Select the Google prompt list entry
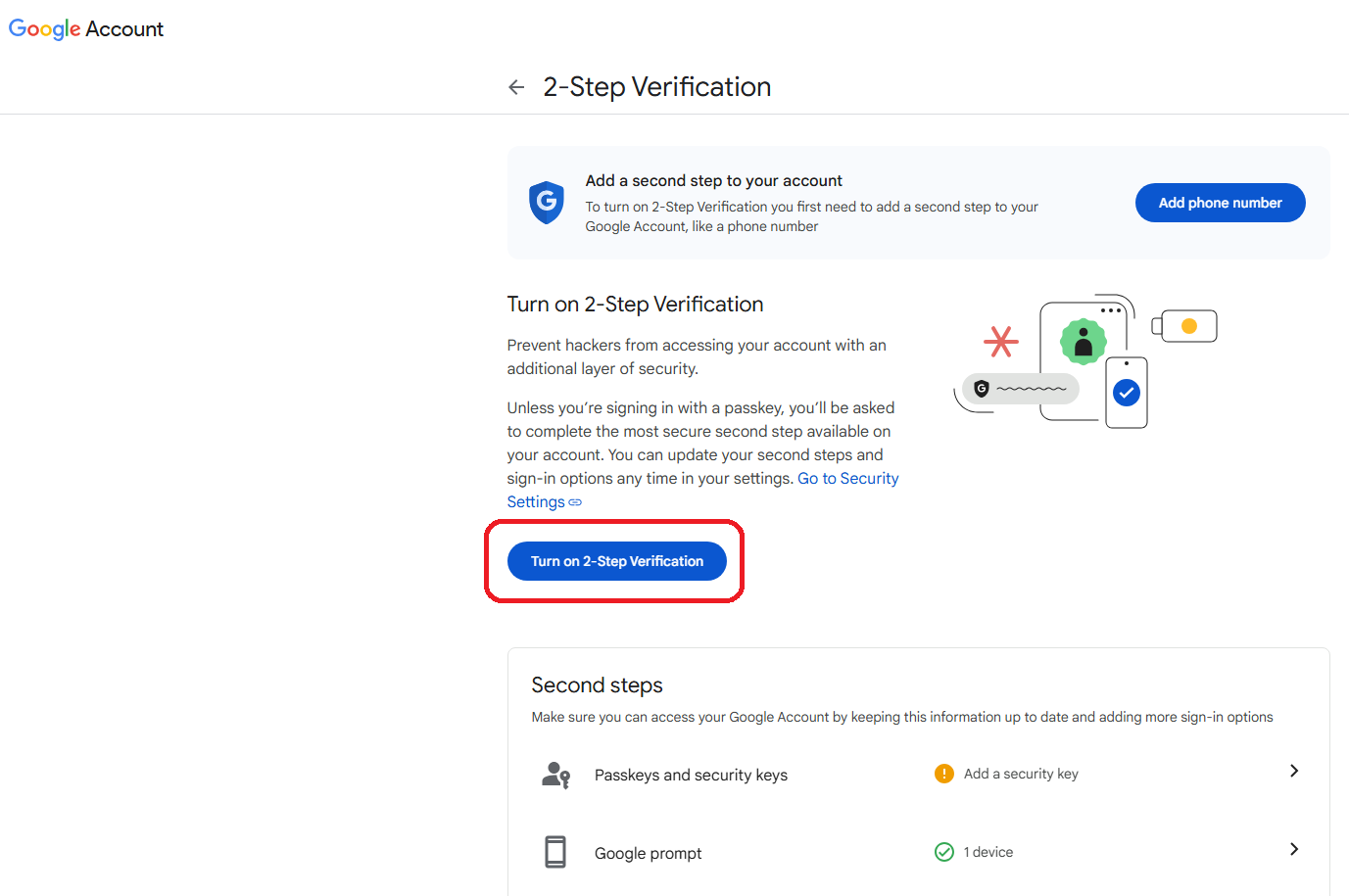Image resolution: width=1349 pixels, height=896 pixels. click(x=919, y=853)
